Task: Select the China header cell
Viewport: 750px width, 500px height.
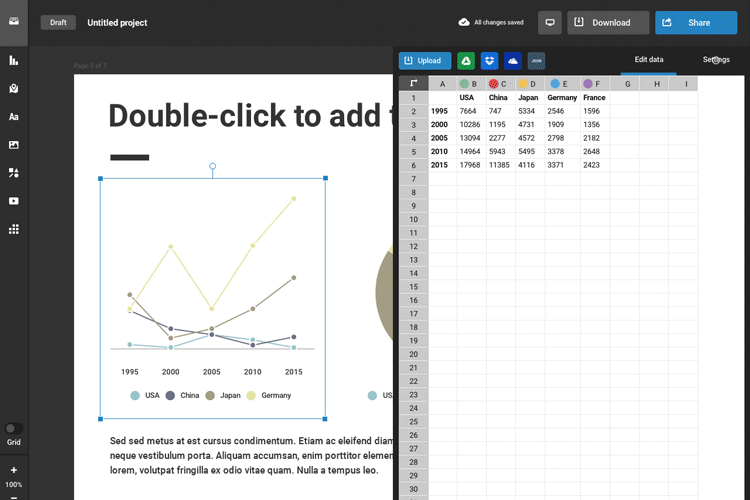Action: (501, 98)
